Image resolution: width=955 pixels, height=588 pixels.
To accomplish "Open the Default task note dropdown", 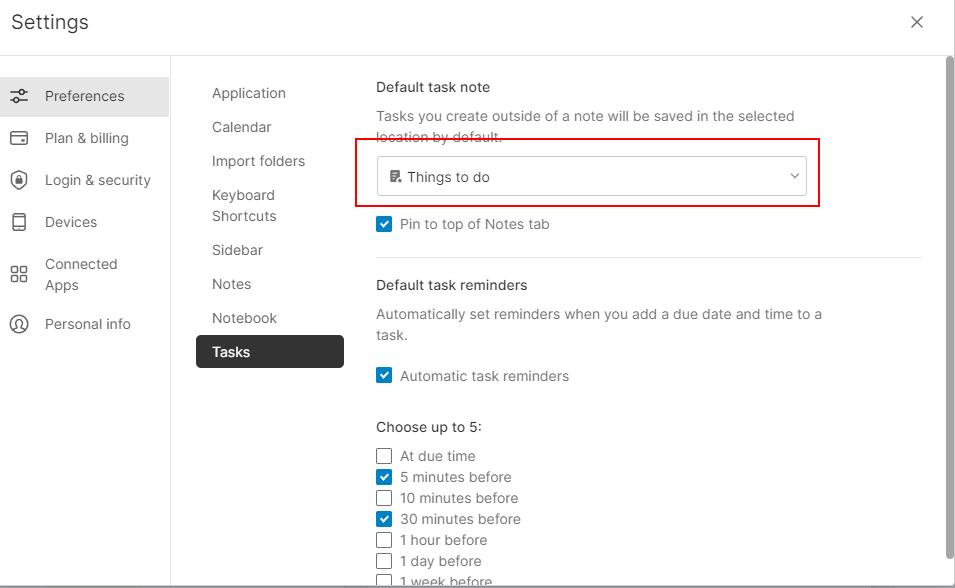I will (592, 177).
